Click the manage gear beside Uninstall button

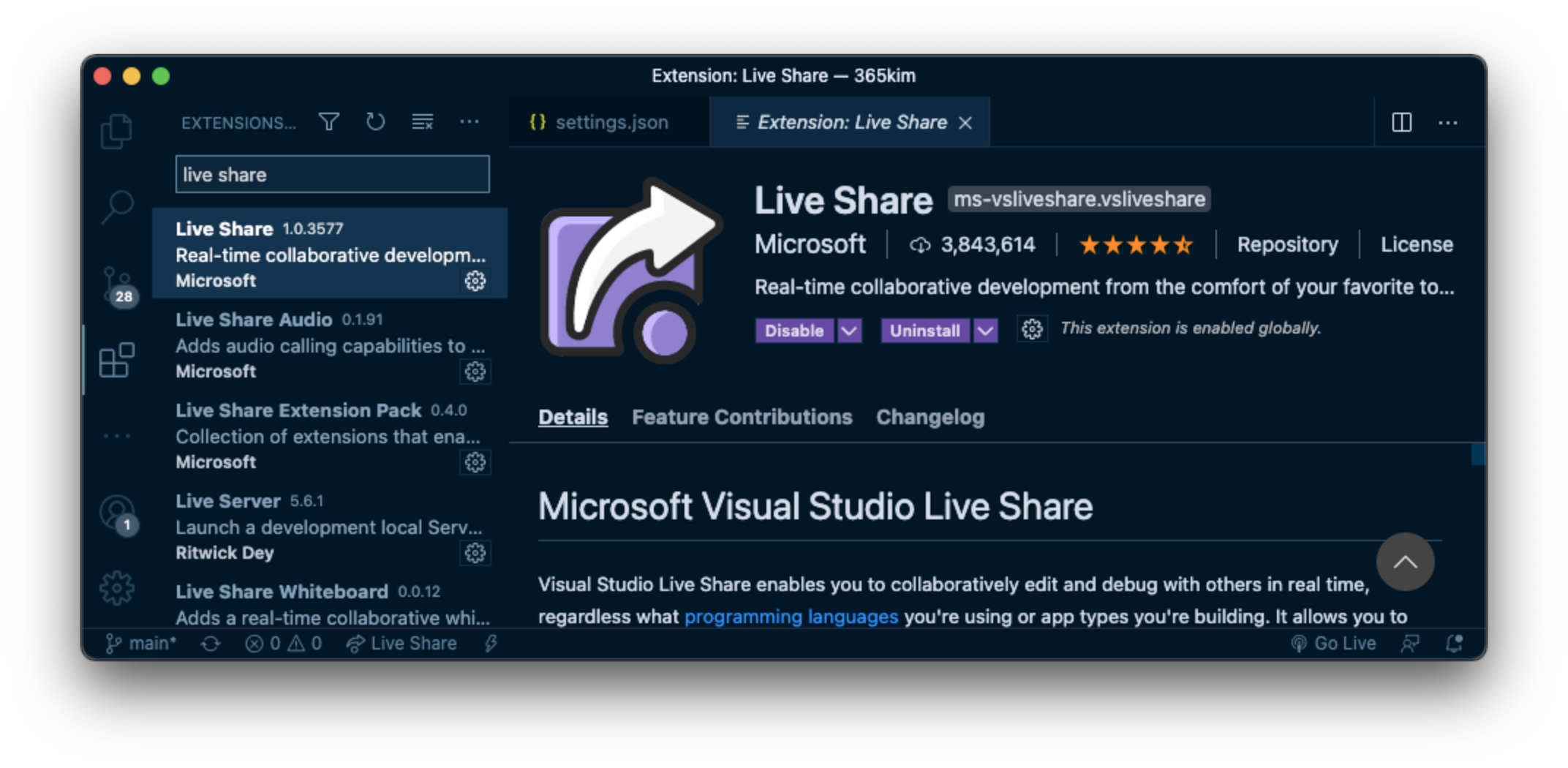point(1032,330)
